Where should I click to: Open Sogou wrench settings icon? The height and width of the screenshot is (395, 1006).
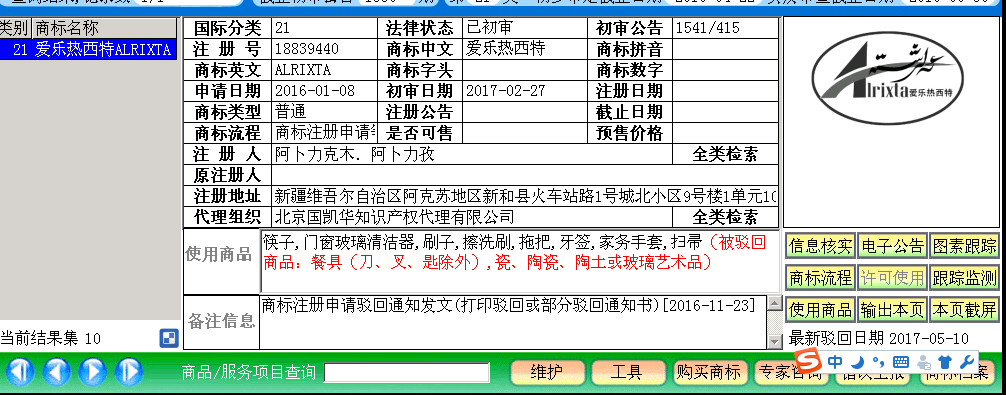coord(968,361)
